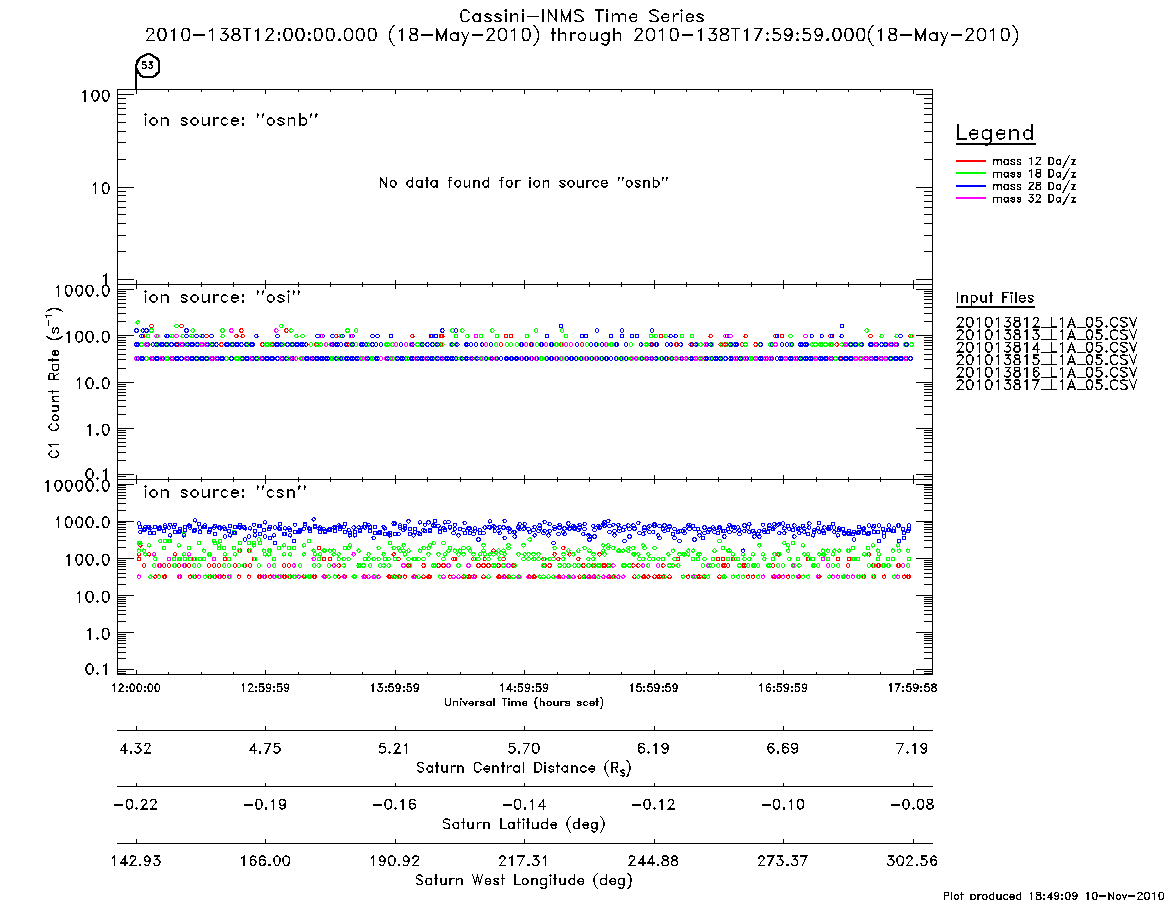The height and width of the screenshot is (900, 1165).
Task: Click the Saturn Central Distance axis label
Action: [524, 768]
